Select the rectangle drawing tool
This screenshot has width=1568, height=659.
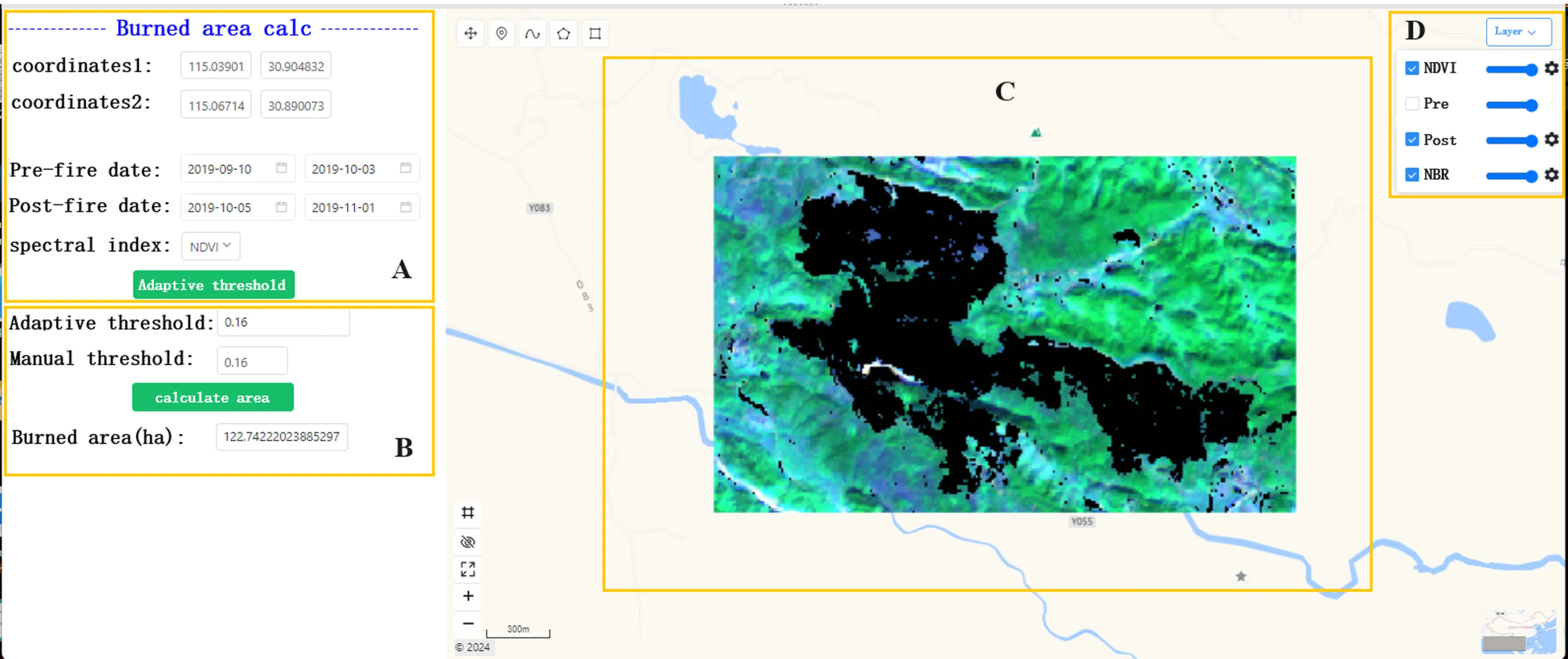click(595, 34)
